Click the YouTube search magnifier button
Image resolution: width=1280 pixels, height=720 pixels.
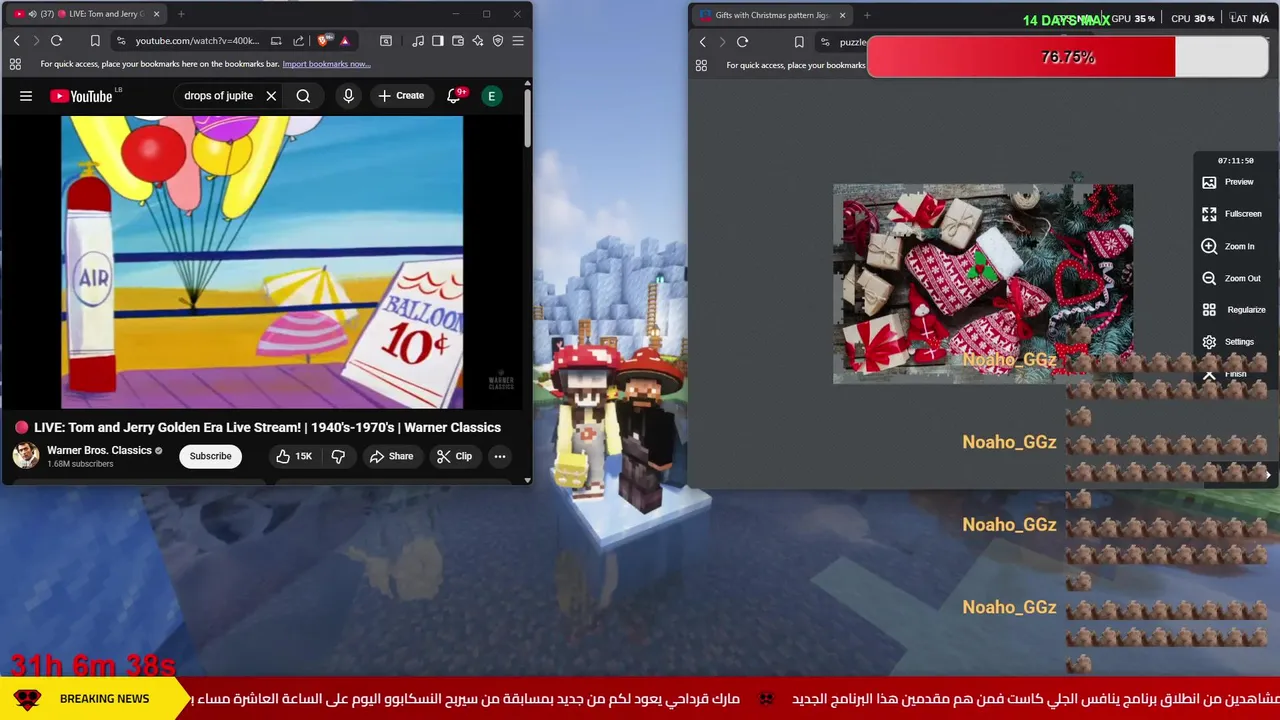coord(303,96)
